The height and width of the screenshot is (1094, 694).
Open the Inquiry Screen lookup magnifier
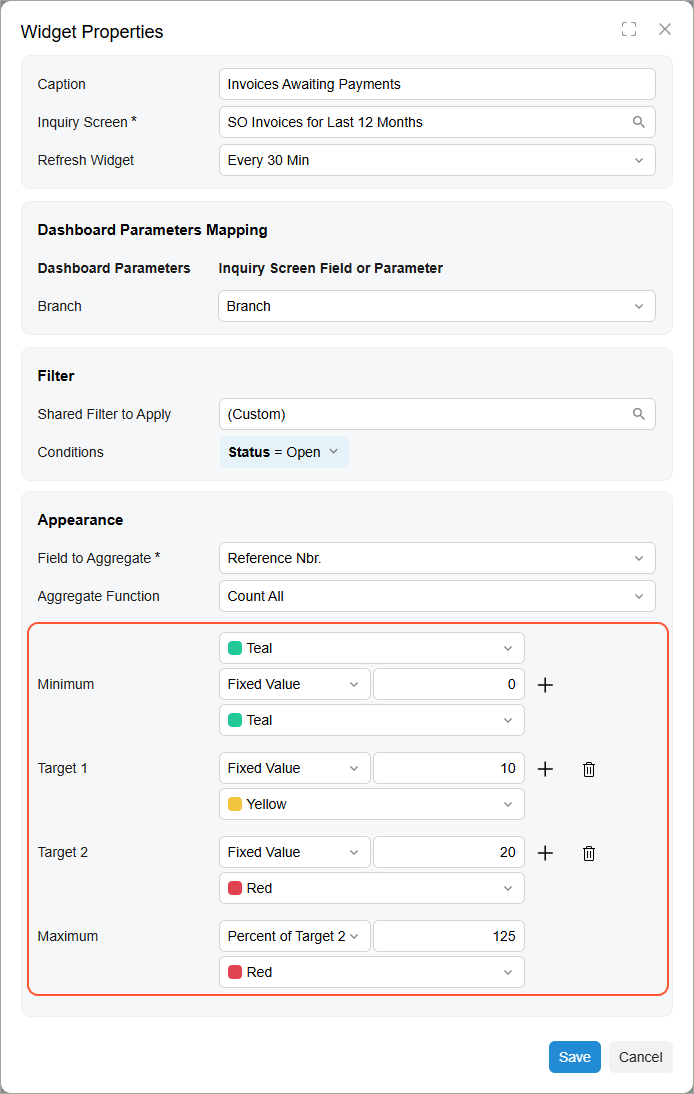[x=639, y=122]
